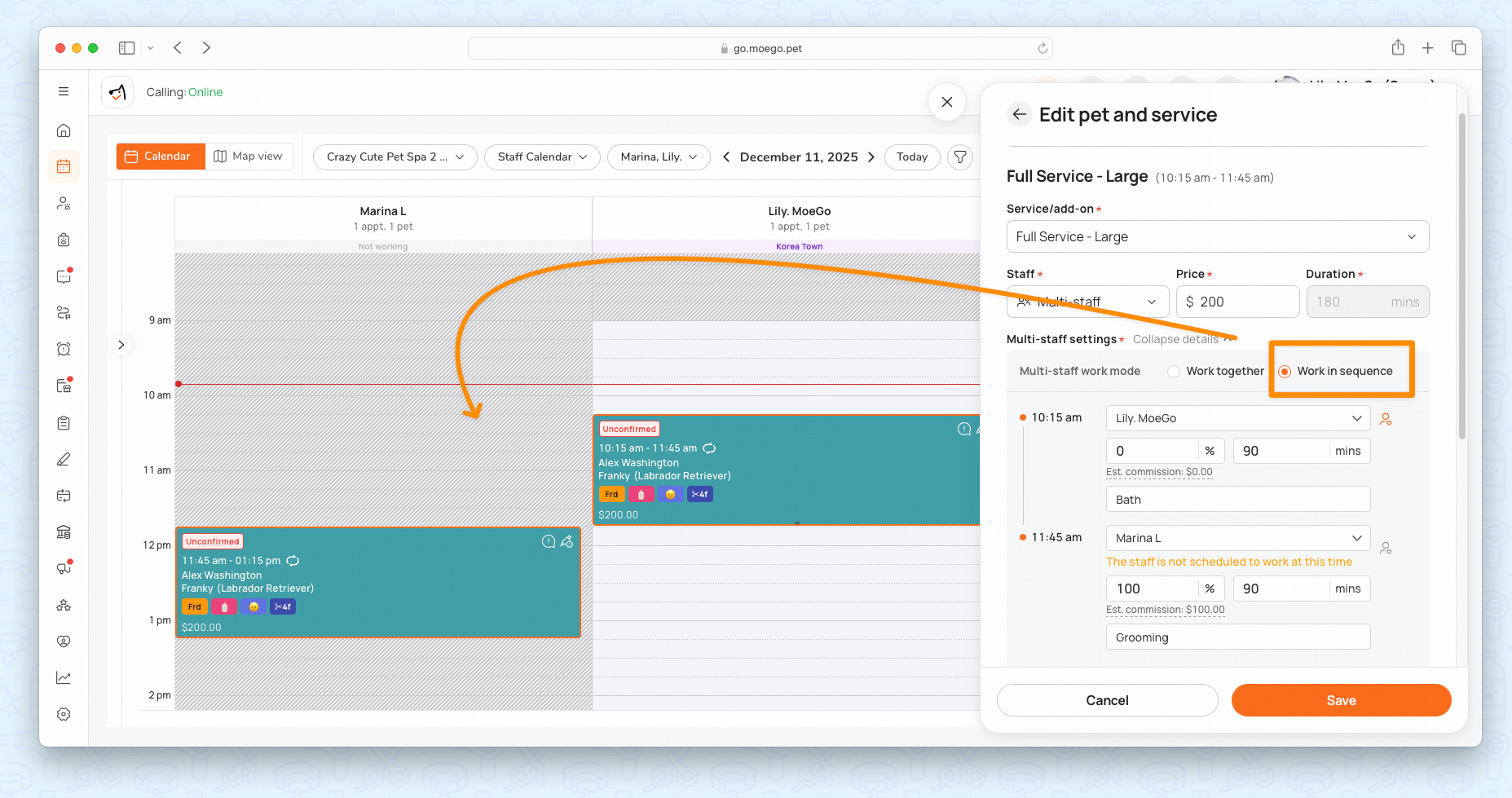Open the message bubble icon in the sidebar

64,276
